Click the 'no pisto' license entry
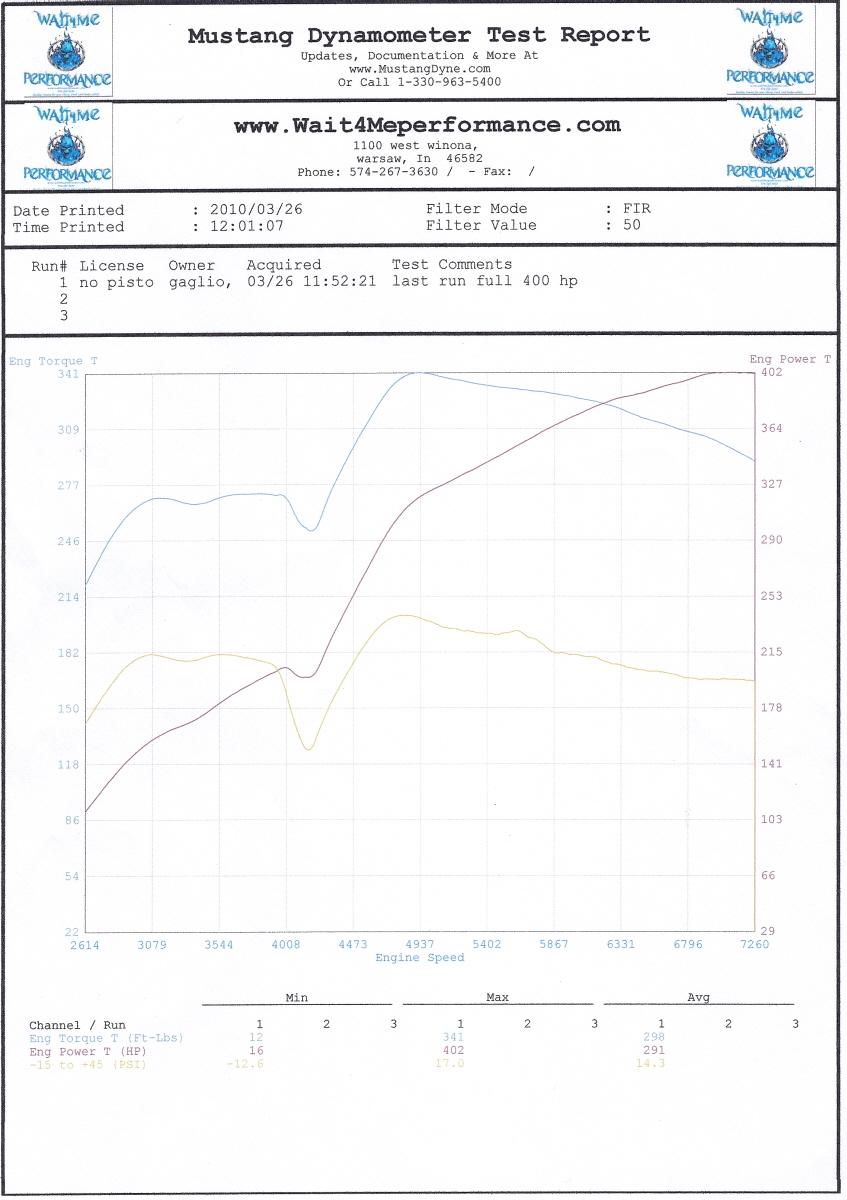This screenshot has width=847, height=1200. click(x=117, y=282)
